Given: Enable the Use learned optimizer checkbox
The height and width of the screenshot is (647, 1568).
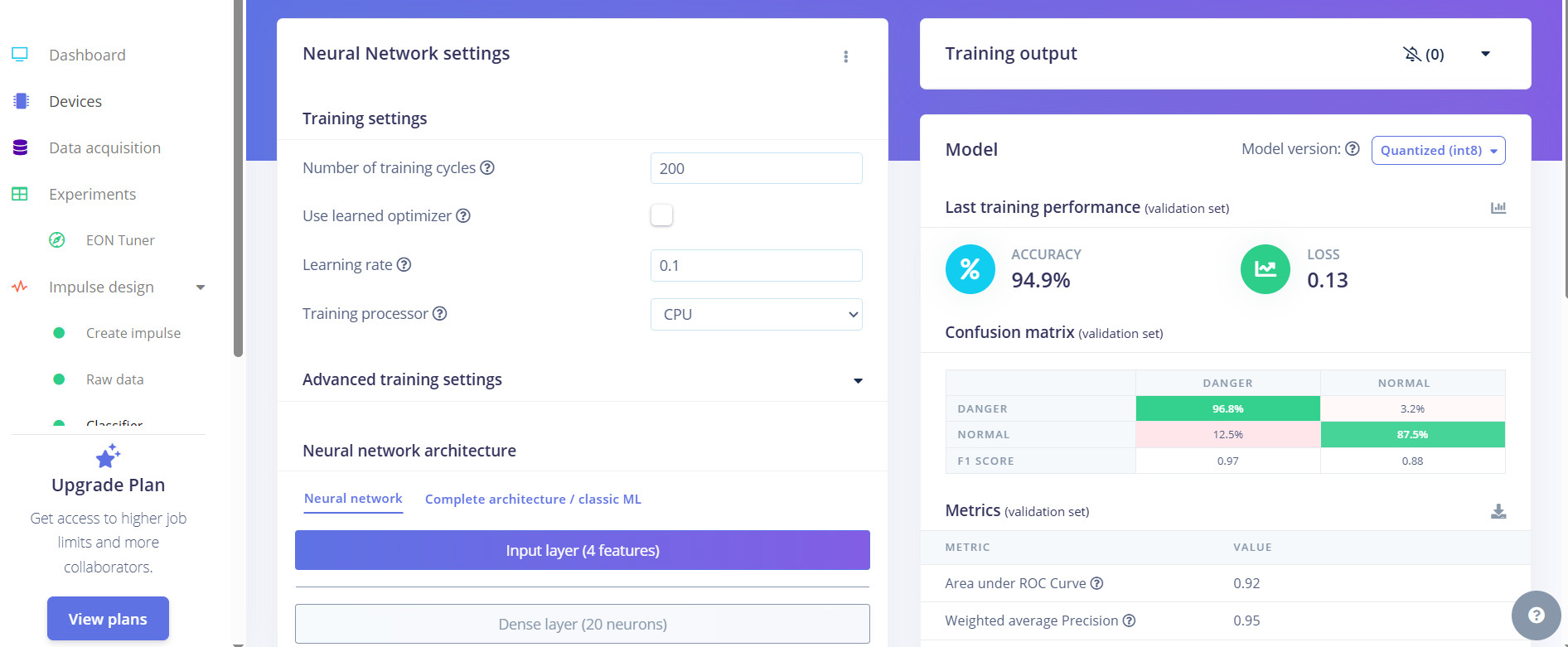Looking at the screenshot, I should tap(661, 215).
